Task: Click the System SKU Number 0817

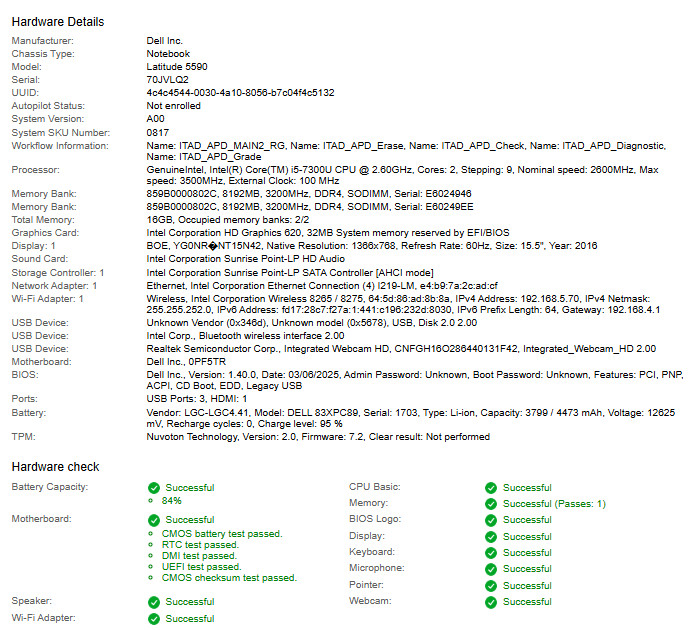Action: click(x=158, y=133)
